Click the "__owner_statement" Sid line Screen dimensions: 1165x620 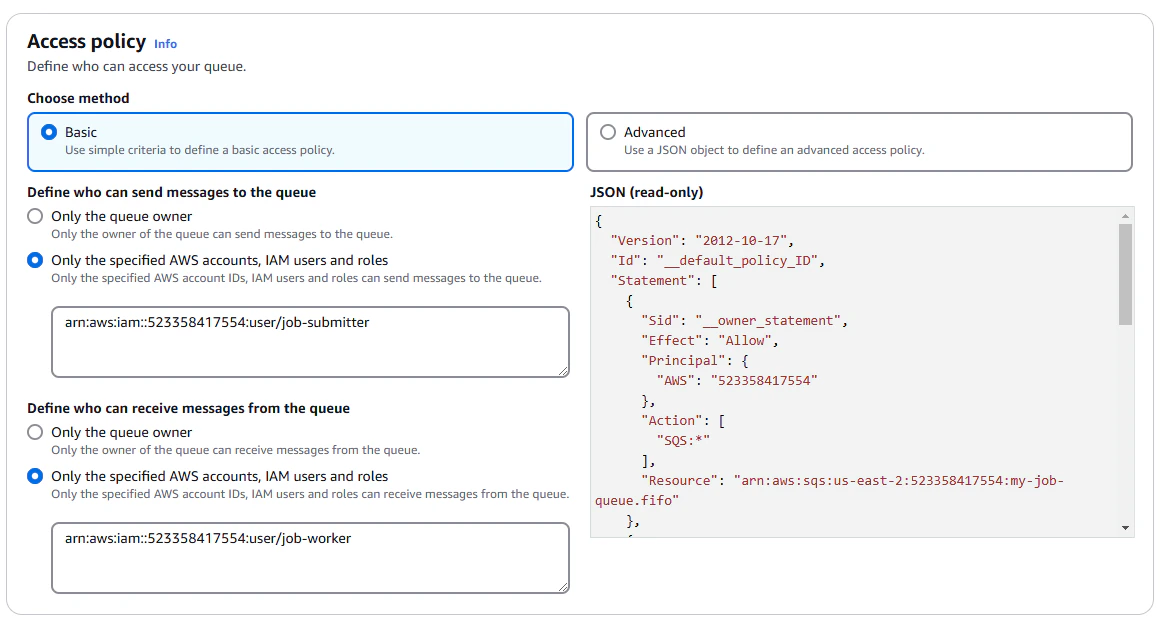pos(744,320)
